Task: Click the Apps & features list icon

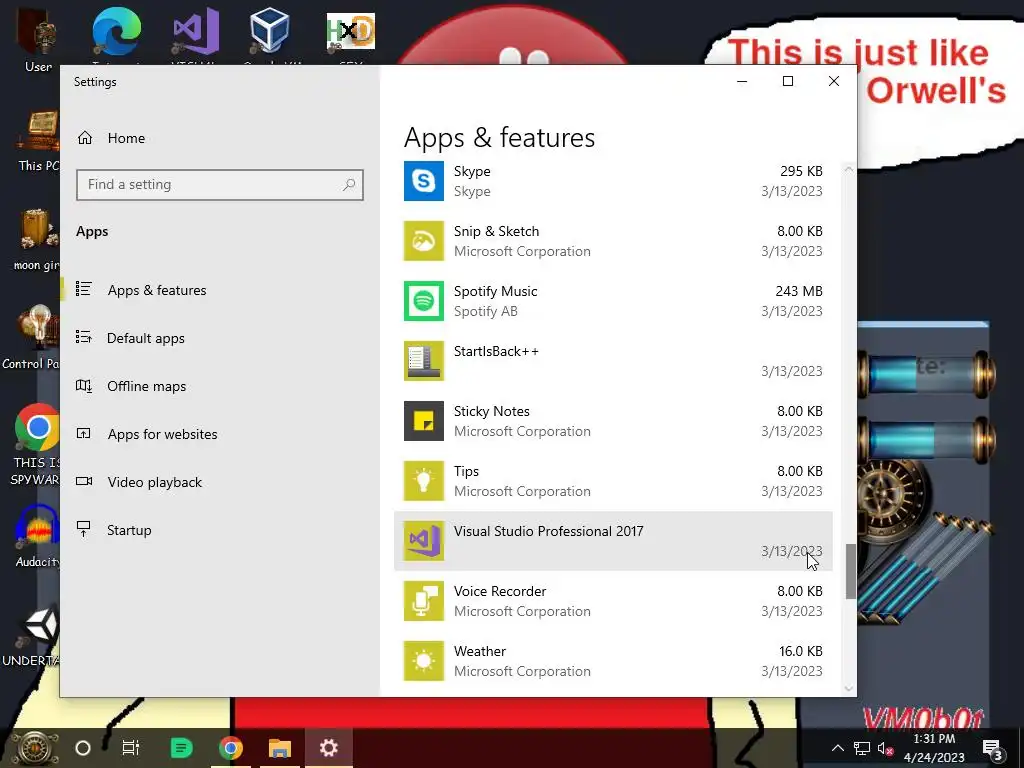Action: point(84,289)
